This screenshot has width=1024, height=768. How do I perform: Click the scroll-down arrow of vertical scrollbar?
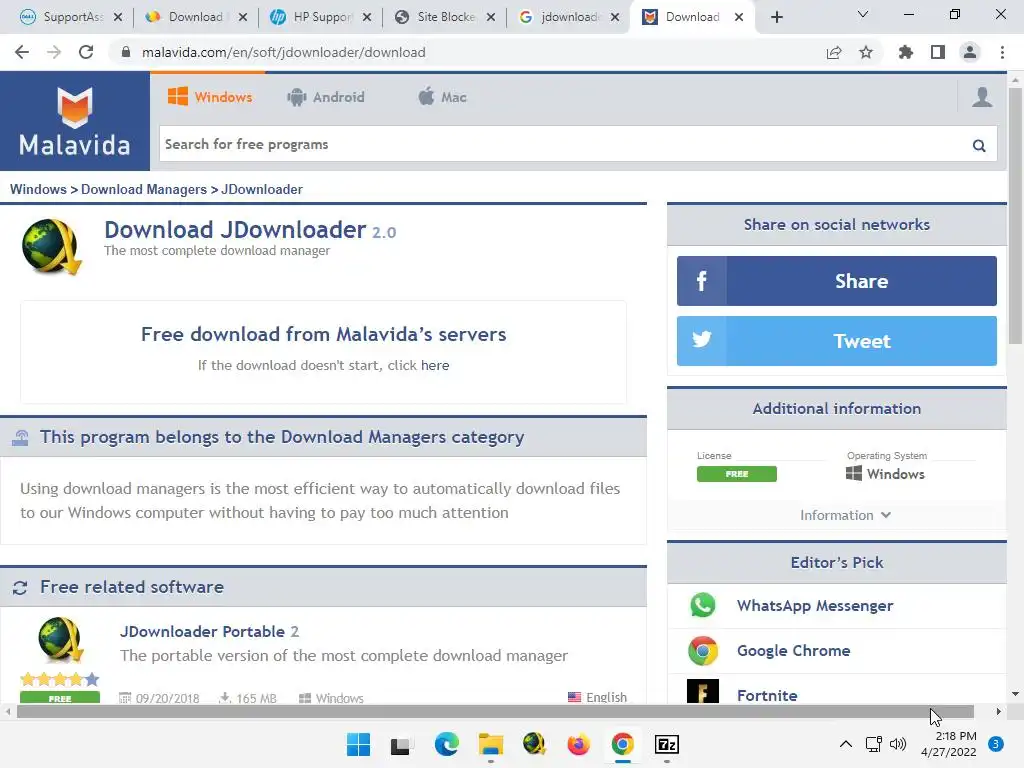point(1015,694)
